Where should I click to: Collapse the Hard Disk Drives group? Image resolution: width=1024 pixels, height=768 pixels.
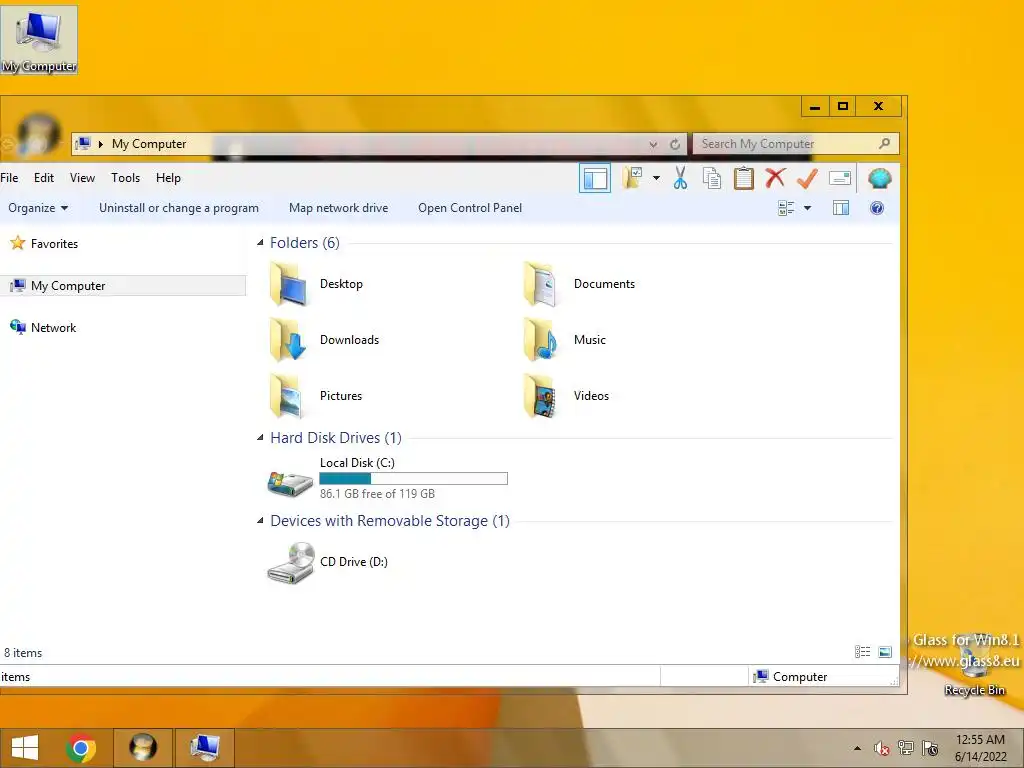coord(260,438)
